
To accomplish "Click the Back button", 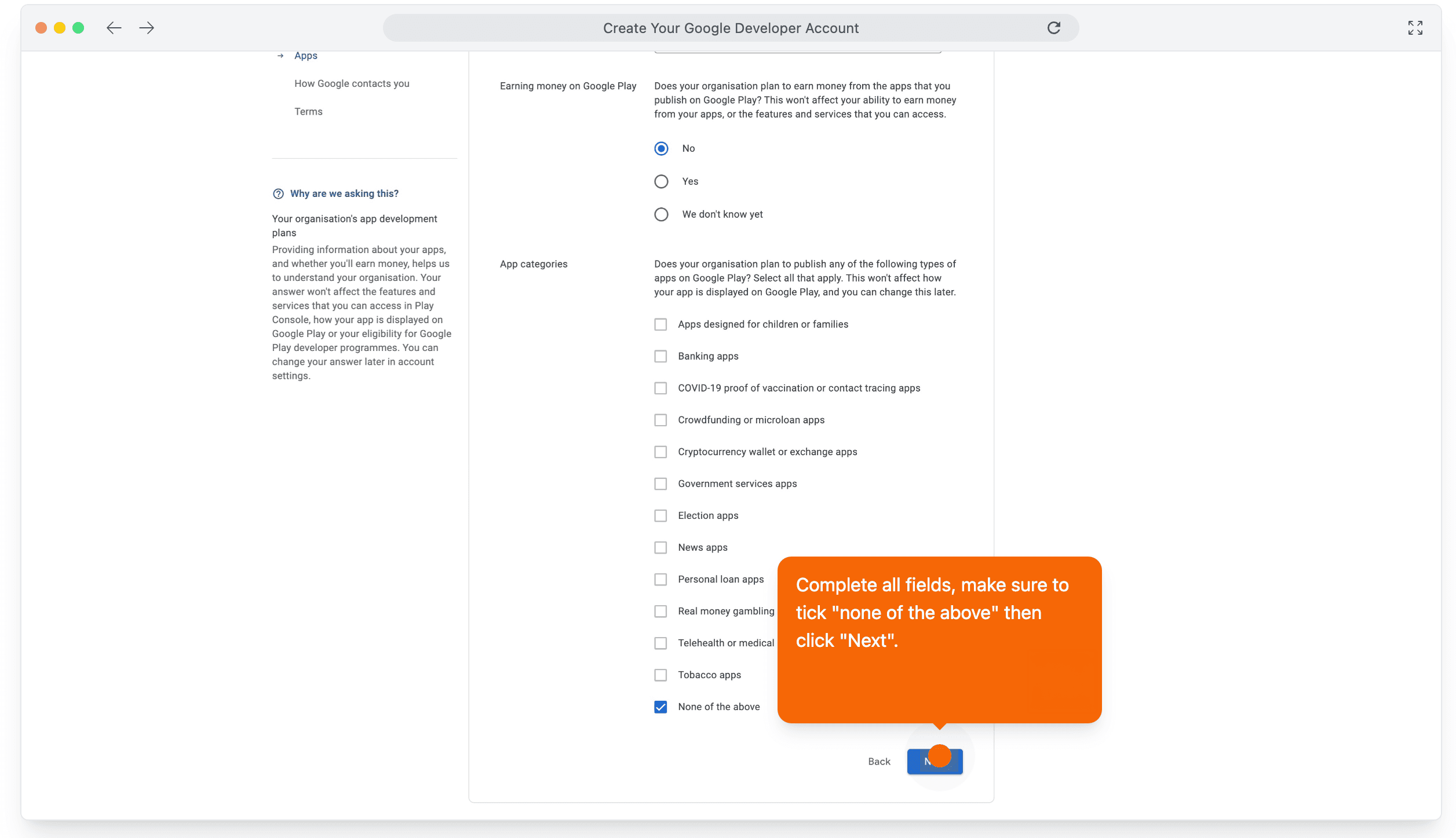I will pyautogui.click(x=878, y=762).
